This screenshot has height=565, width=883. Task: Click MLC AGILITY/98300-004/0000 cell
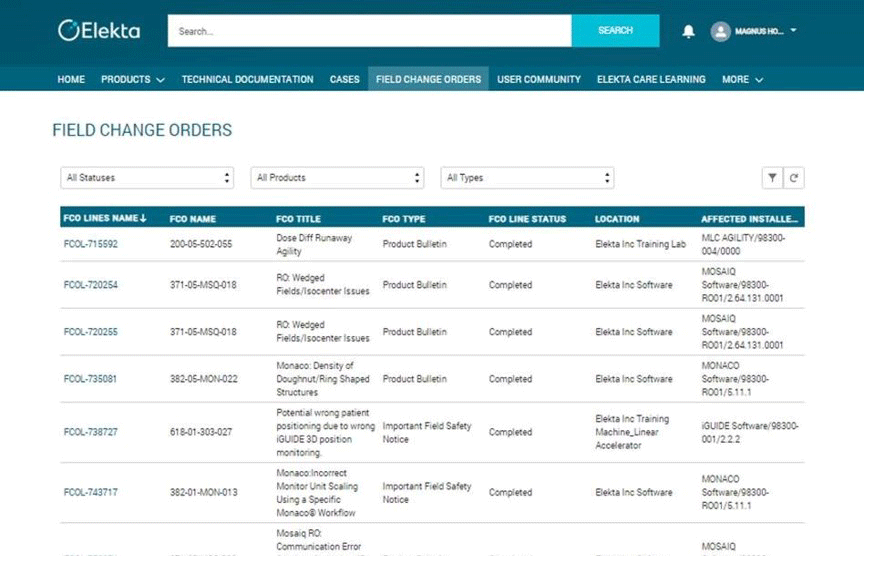click(743, 244)
